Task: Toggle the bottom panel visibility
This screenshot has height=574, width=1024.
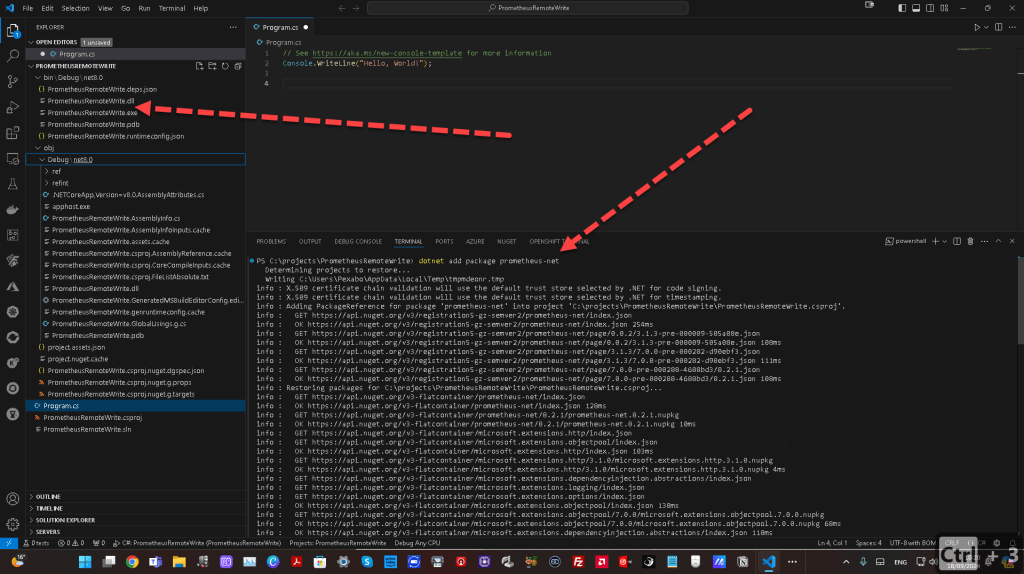Action: pos(916,8)
